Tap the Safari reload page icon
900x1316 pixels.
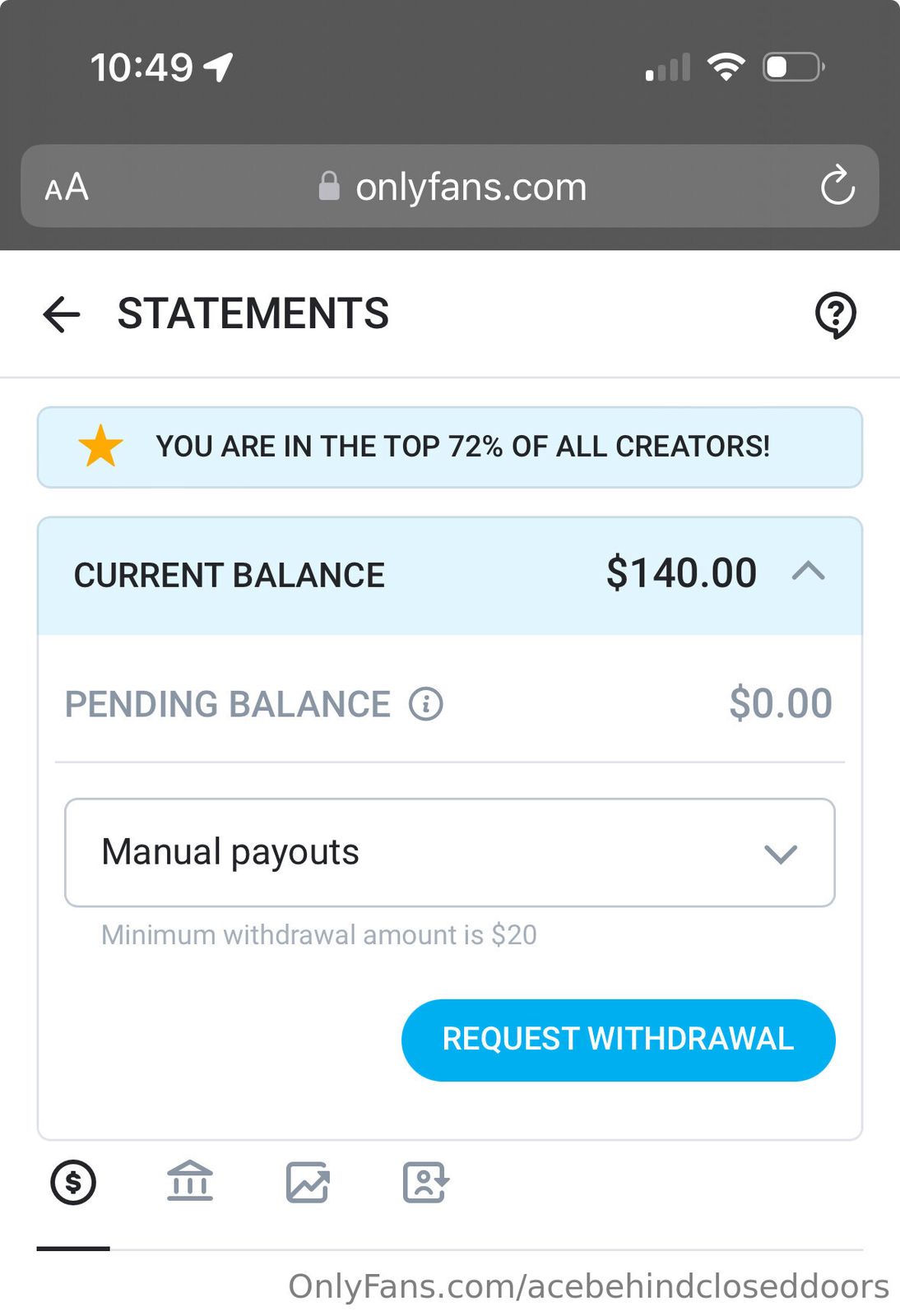click(x=837, y=186)
